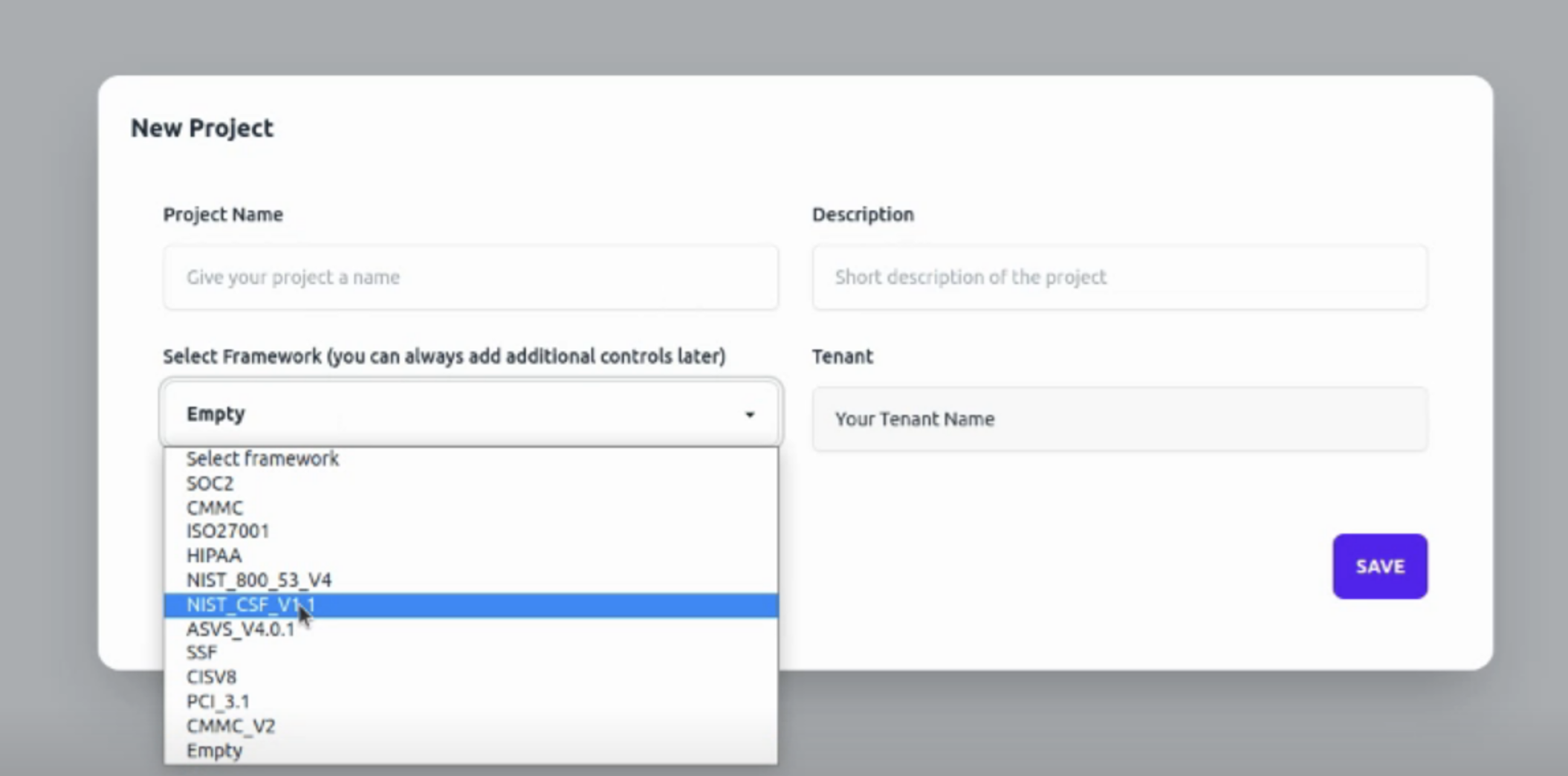Screen dimensions: 1568x776
Task: Choose CMMC_V2 framework entry
Action: [x=470, y=725]
